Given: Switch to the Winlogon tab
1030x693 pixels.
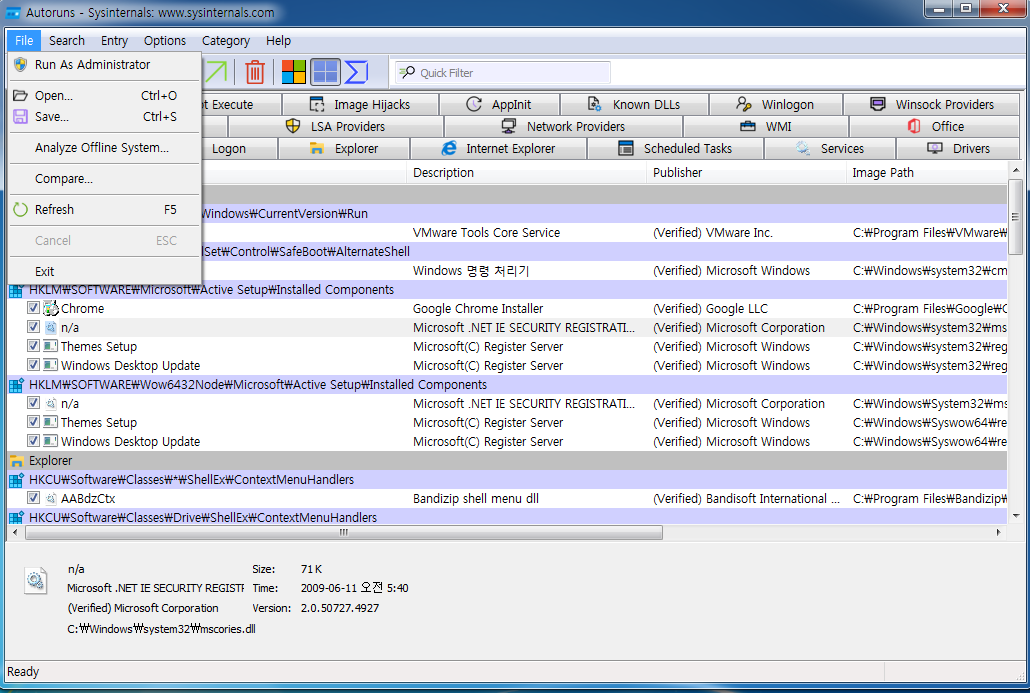Looking at the screenshot, I should click(x=776, y=104).
